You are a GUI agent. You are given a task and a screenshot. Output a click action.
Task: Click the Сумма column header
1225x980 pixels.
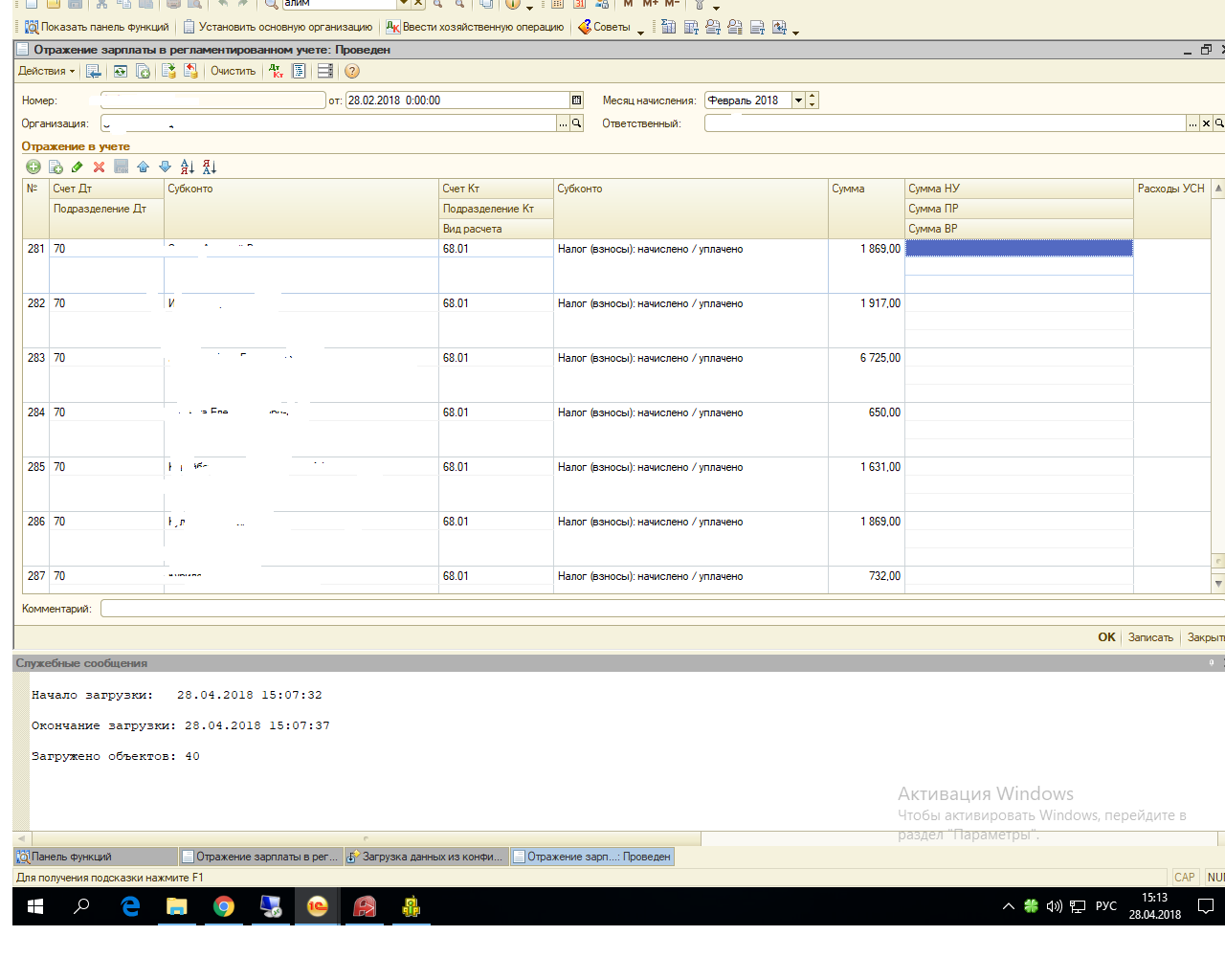click(x=865, y=189)
